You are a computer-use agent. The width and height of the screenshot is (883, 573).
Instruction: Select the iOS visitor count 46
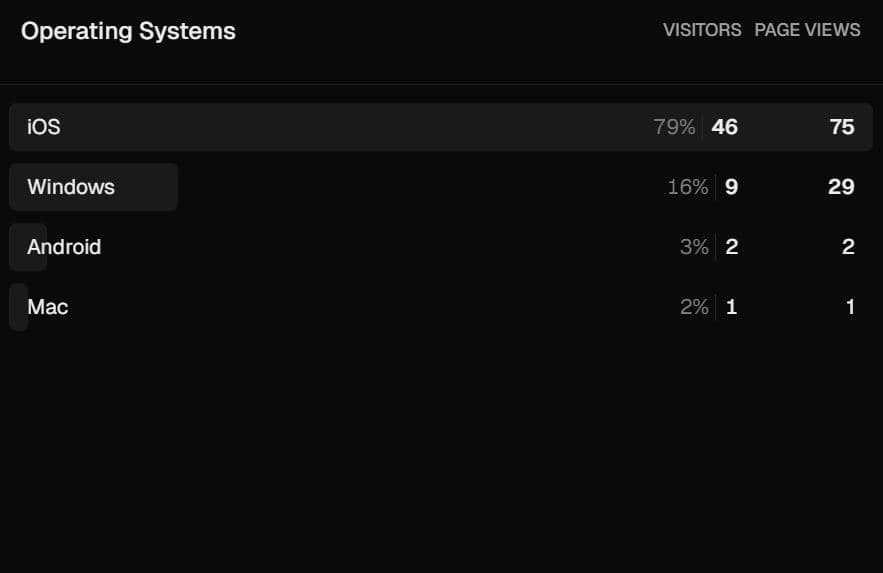tap(725, 127)
